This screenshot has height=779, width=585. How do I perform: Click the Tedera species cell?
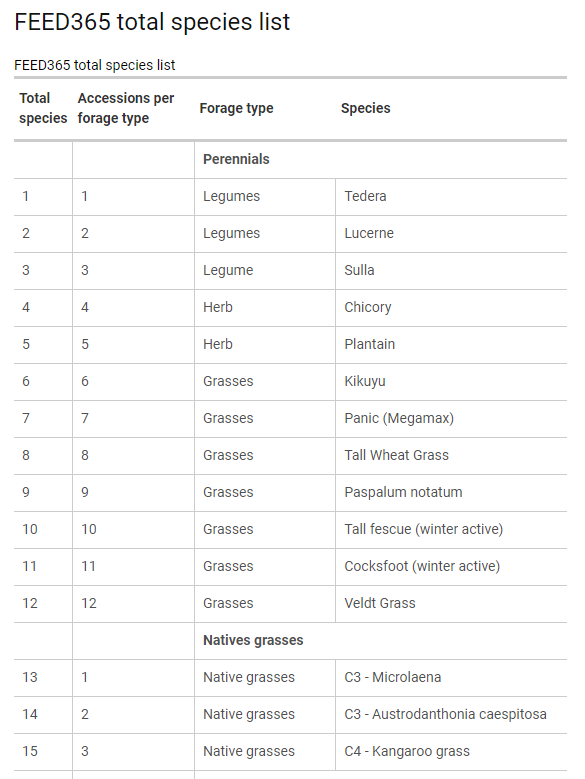[x=451, y=196]
